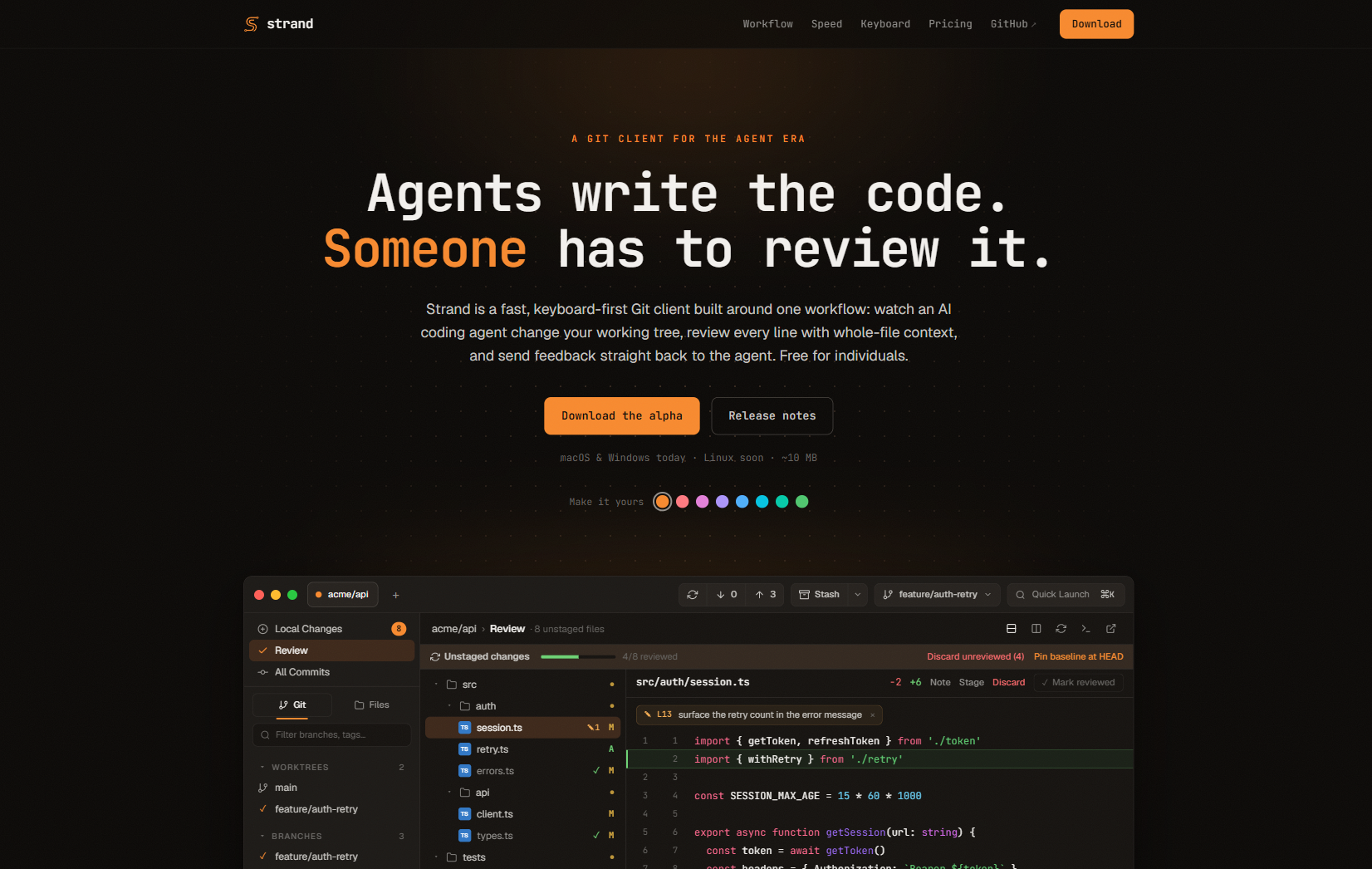Screen dimensions: 1372x869
Task: Click the red Discard action for session.ts
Action: pos(1008,683)
